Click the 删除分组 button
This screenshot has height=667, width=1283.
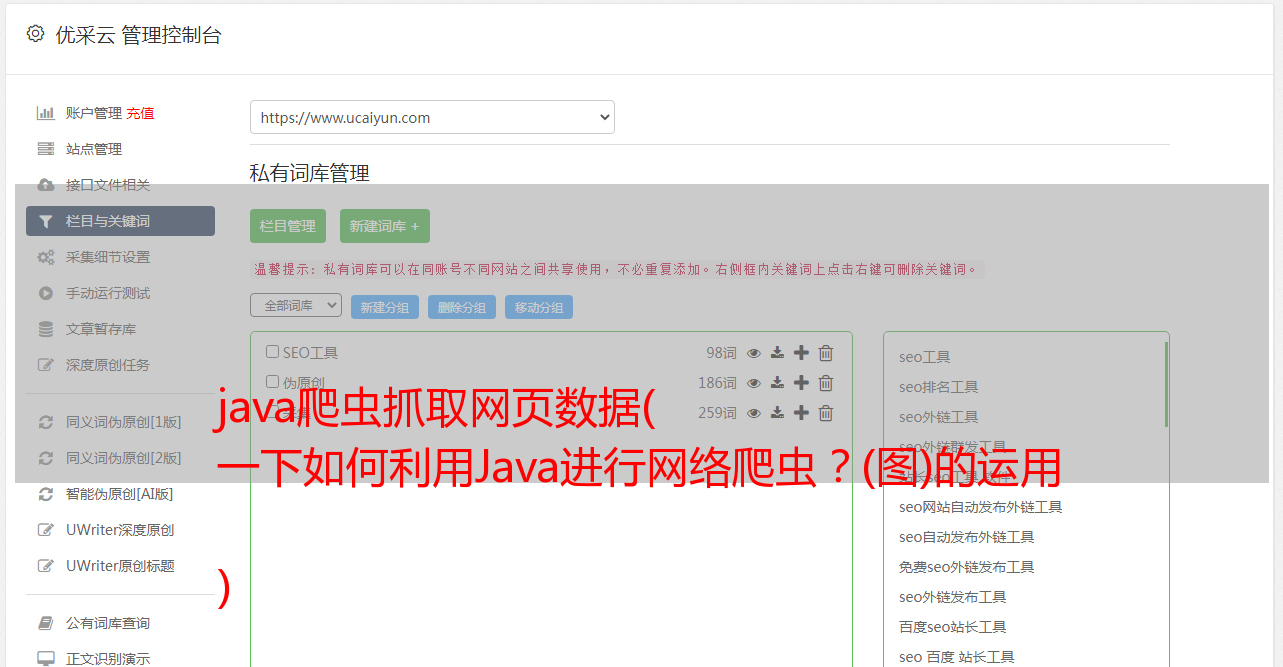pos(462,307)
